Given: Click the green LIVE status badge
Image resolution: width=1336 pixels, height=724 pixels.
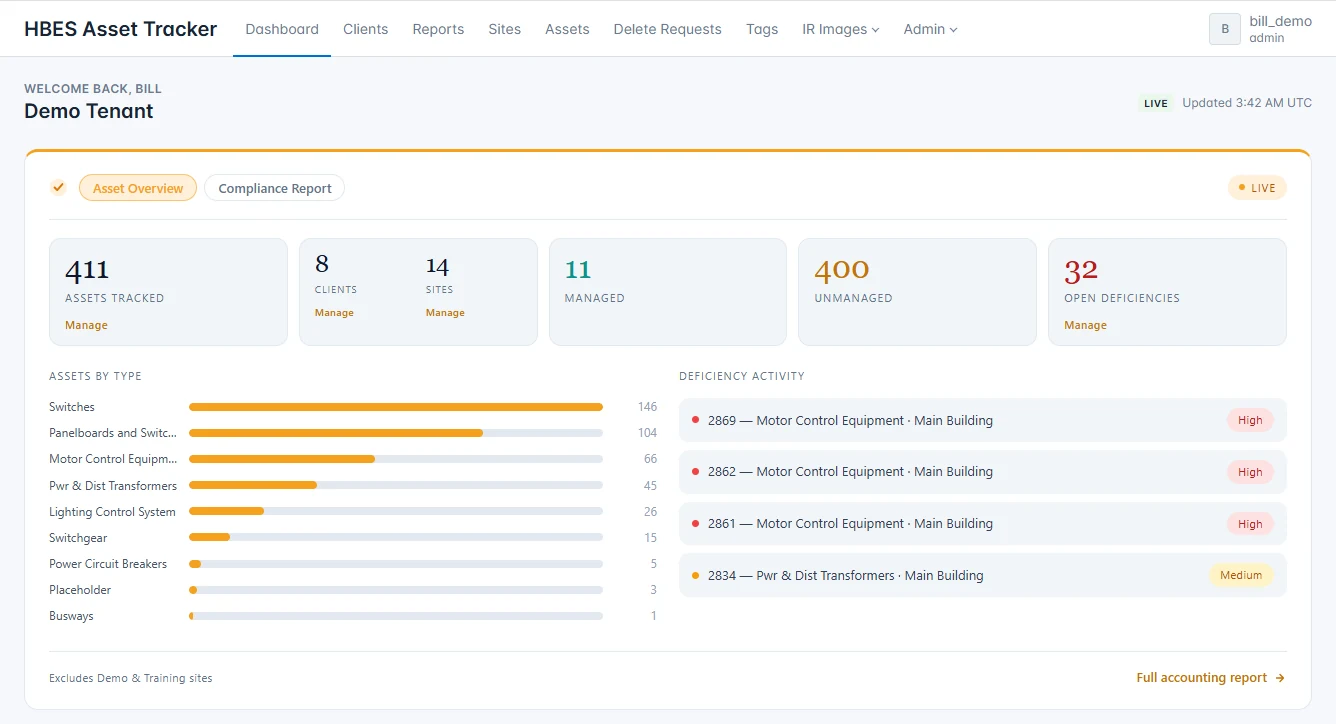Looking at the screenshot, I should (x=1156, y=103).
